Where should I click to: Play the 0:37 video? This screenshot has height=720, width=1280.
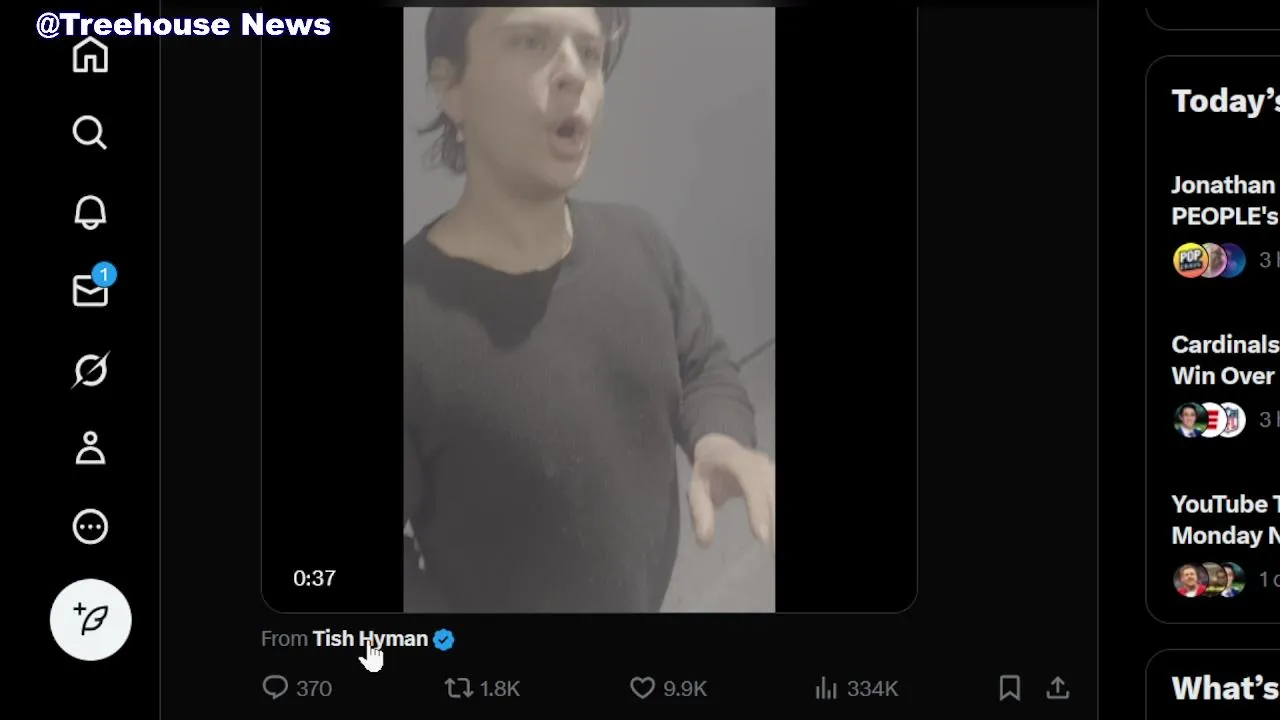tap(589, 310)
